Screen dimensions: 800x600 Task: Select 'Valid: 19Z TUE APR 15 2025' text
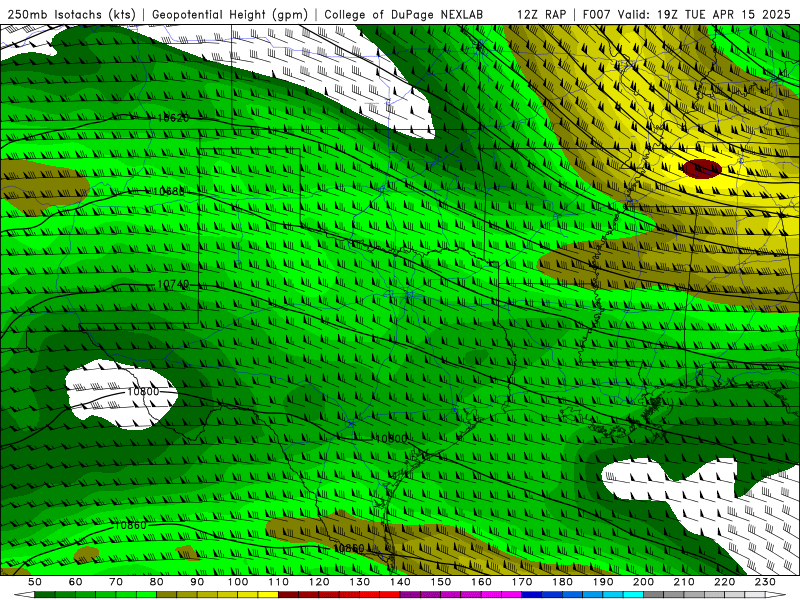click(x=704, y=14)
